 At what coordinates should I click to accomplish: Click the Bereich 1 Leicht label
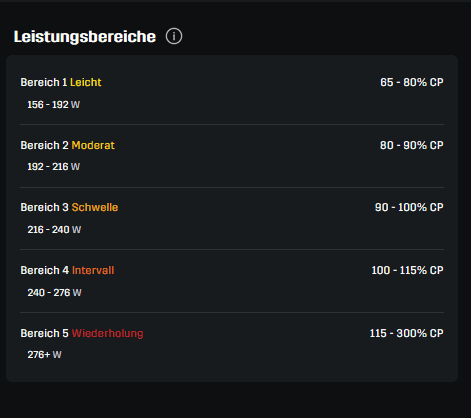(x=61, y=82)
